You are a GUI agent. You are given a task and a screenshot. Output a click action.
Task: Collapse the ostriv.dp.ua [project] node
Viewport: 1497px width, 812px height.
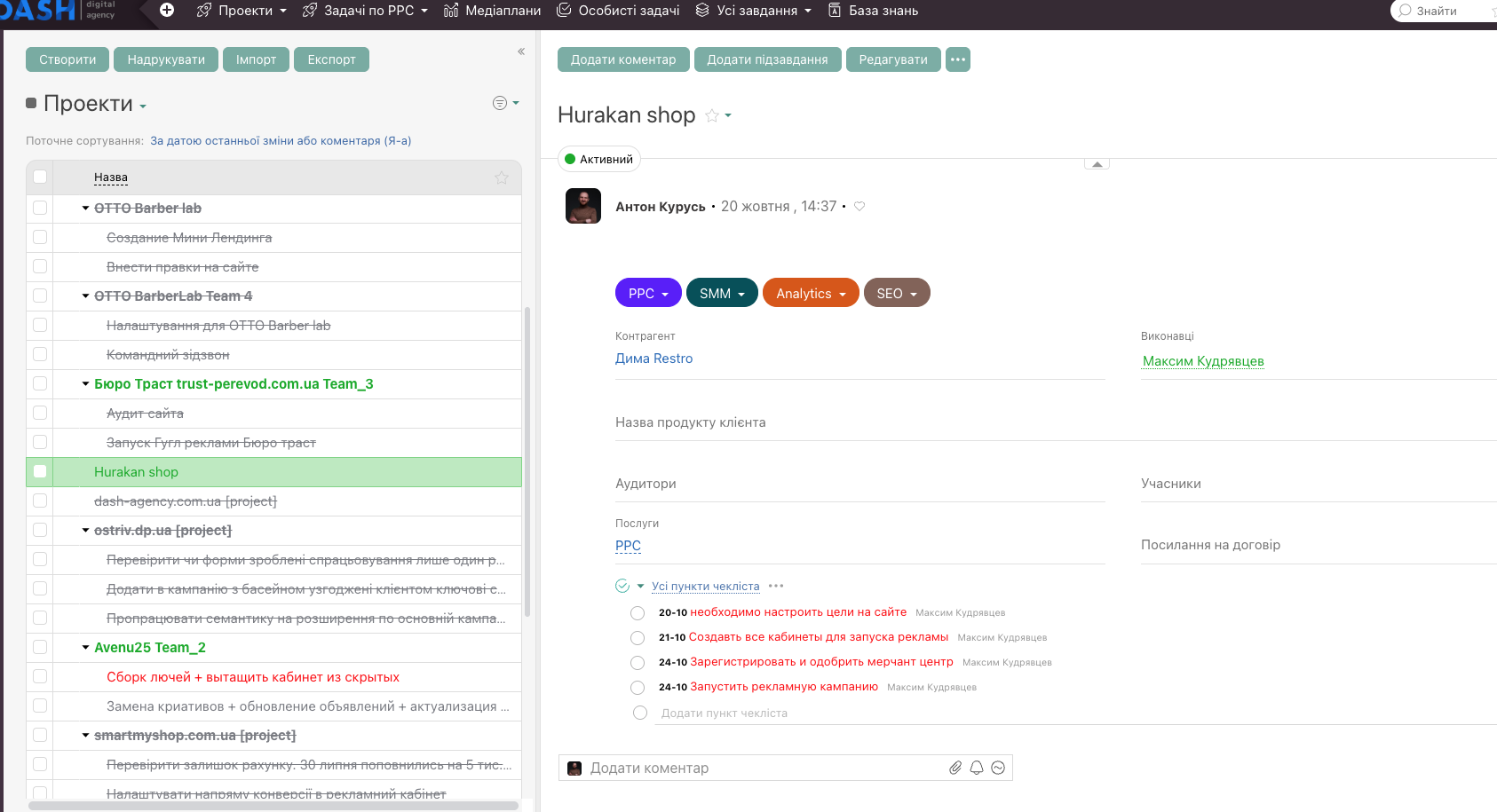pyautogui.click(x=86, y=531)
